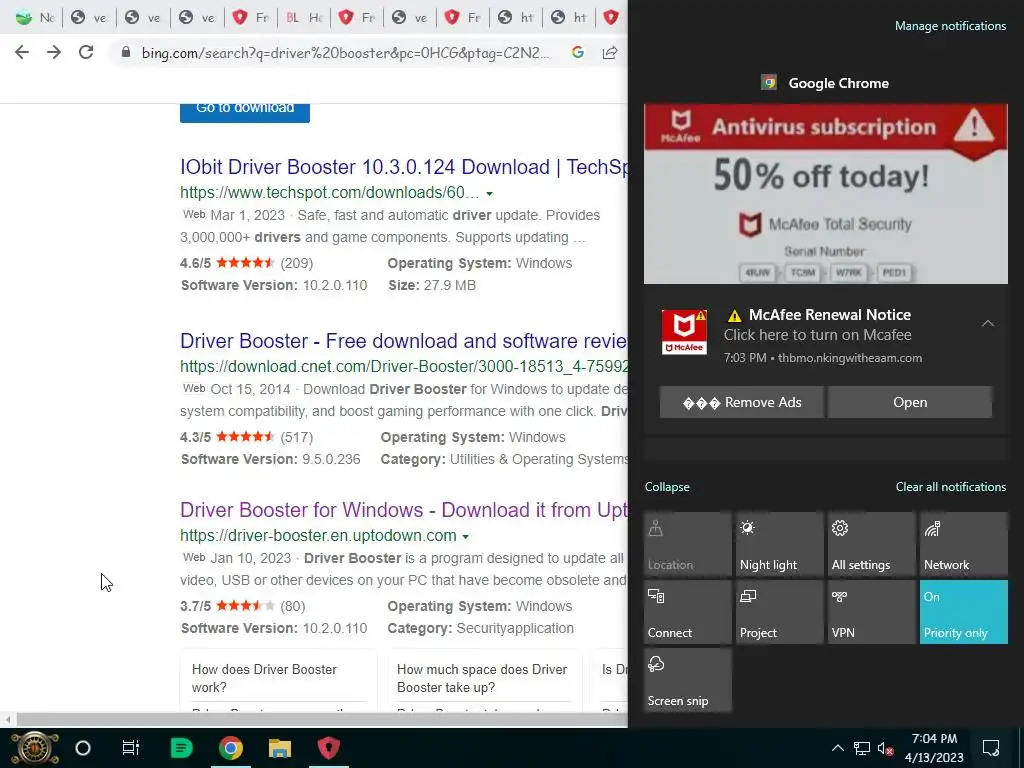
Task: Click the browser back arrow
Action: coord(22,52)
